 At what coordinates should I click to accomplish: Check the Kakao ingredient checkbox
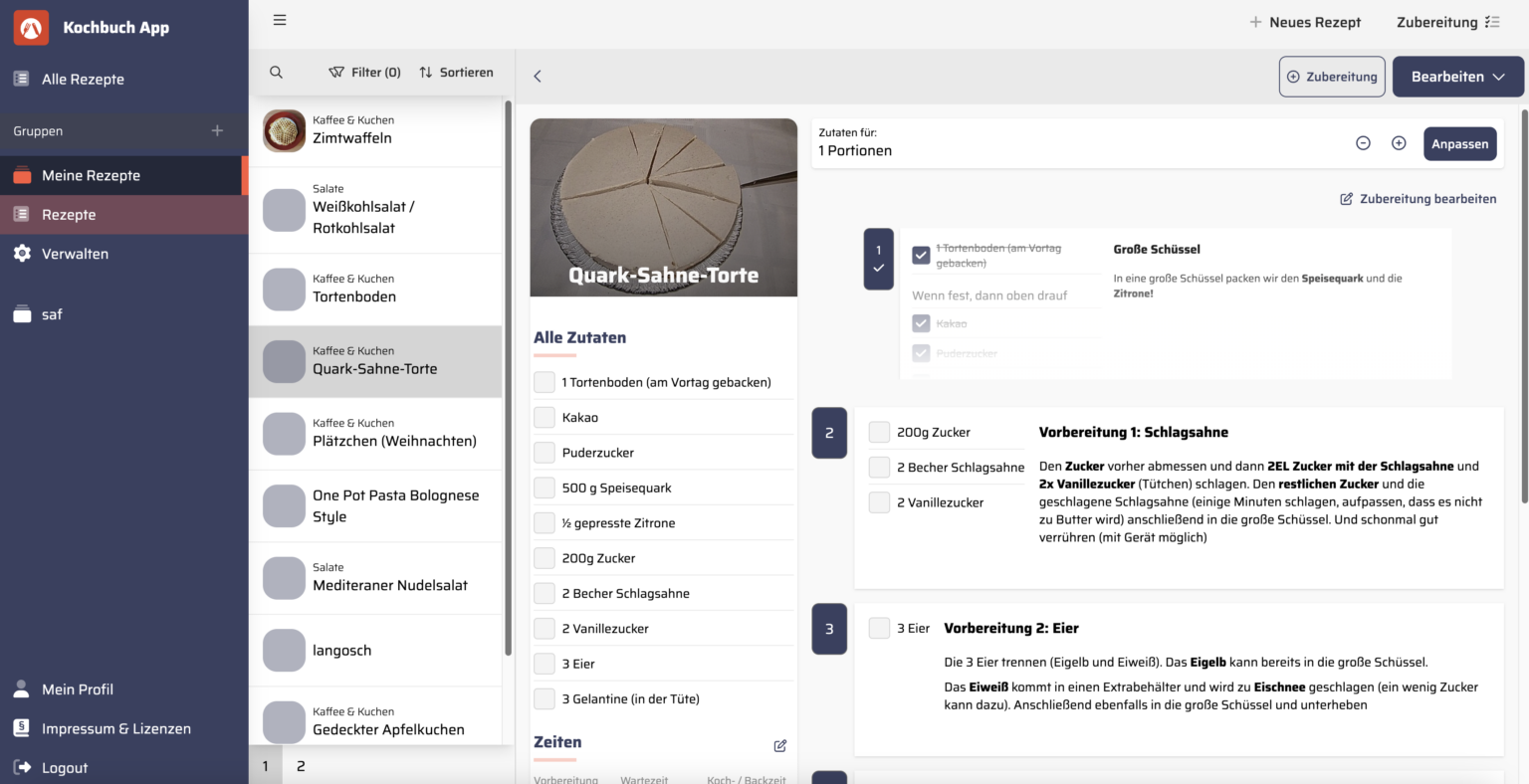[x=545, y=418]
